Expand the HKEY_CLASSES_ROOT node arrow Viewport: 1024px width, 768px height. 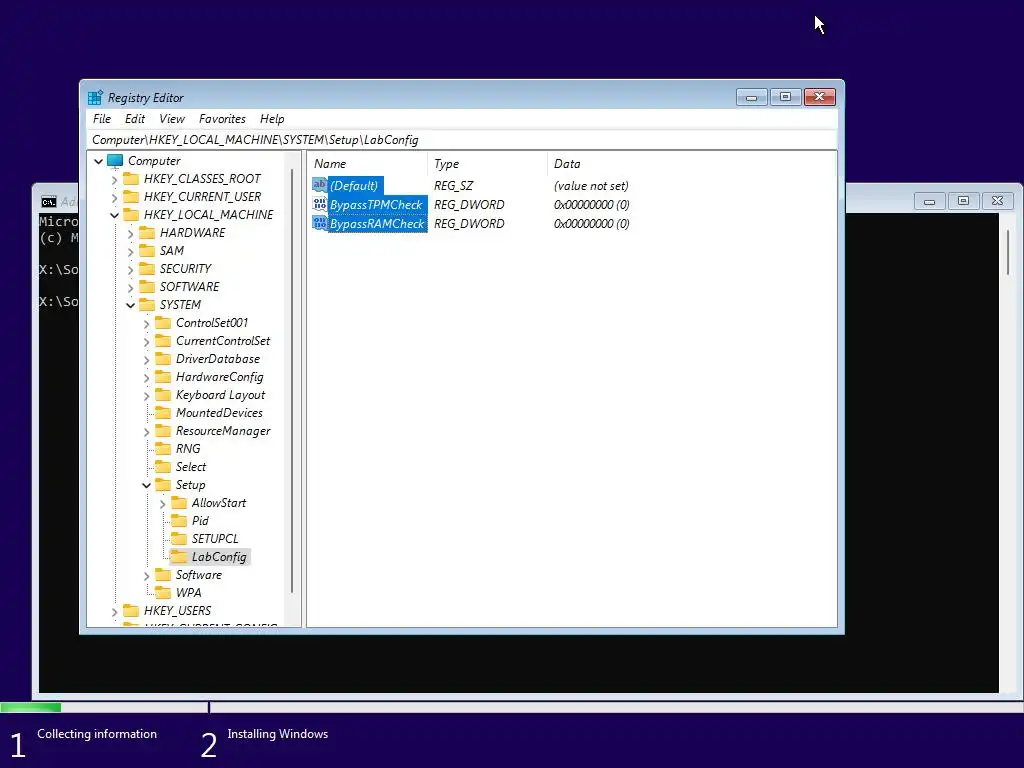tap(114, 179)
